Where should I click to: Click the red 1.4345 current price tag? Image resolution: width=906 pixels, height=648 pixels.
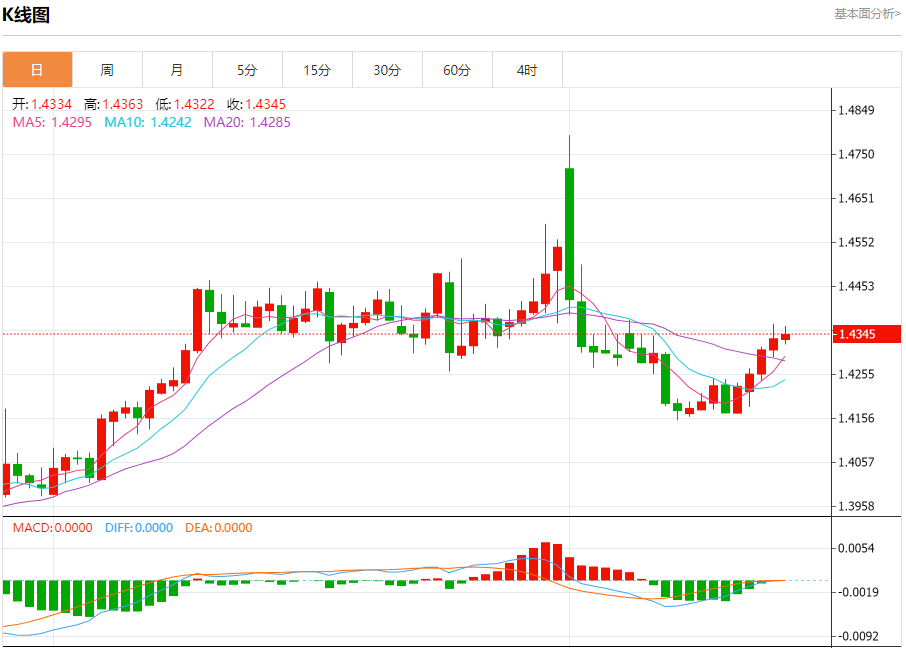[x=867, y=334]
